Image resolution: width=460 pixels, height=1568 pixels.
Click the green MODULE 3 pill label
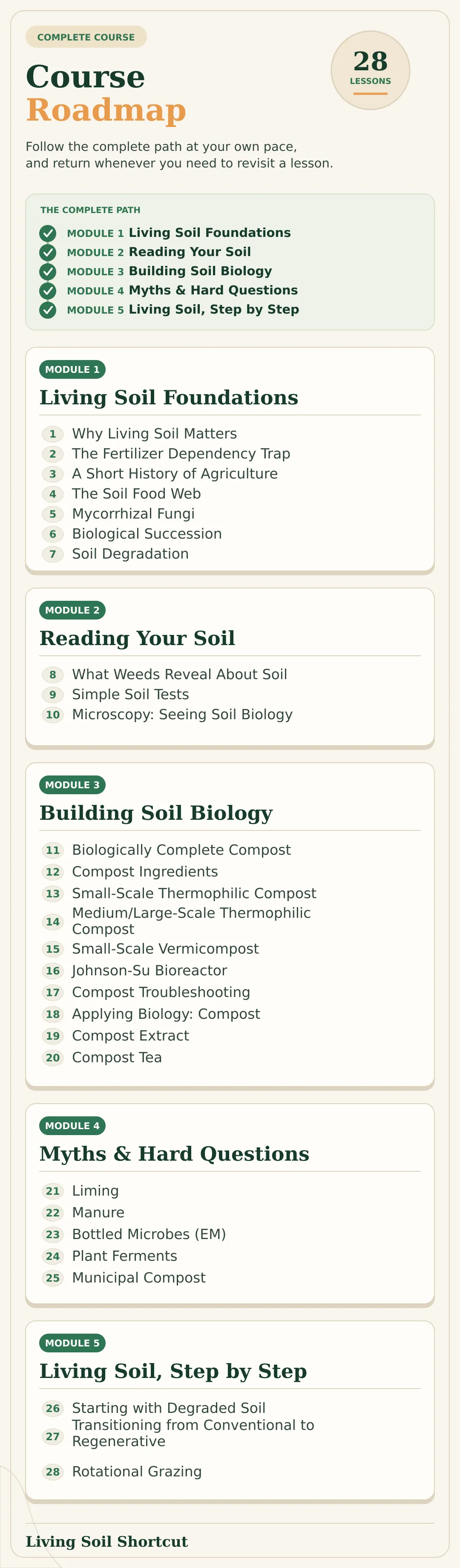(72, 784)
